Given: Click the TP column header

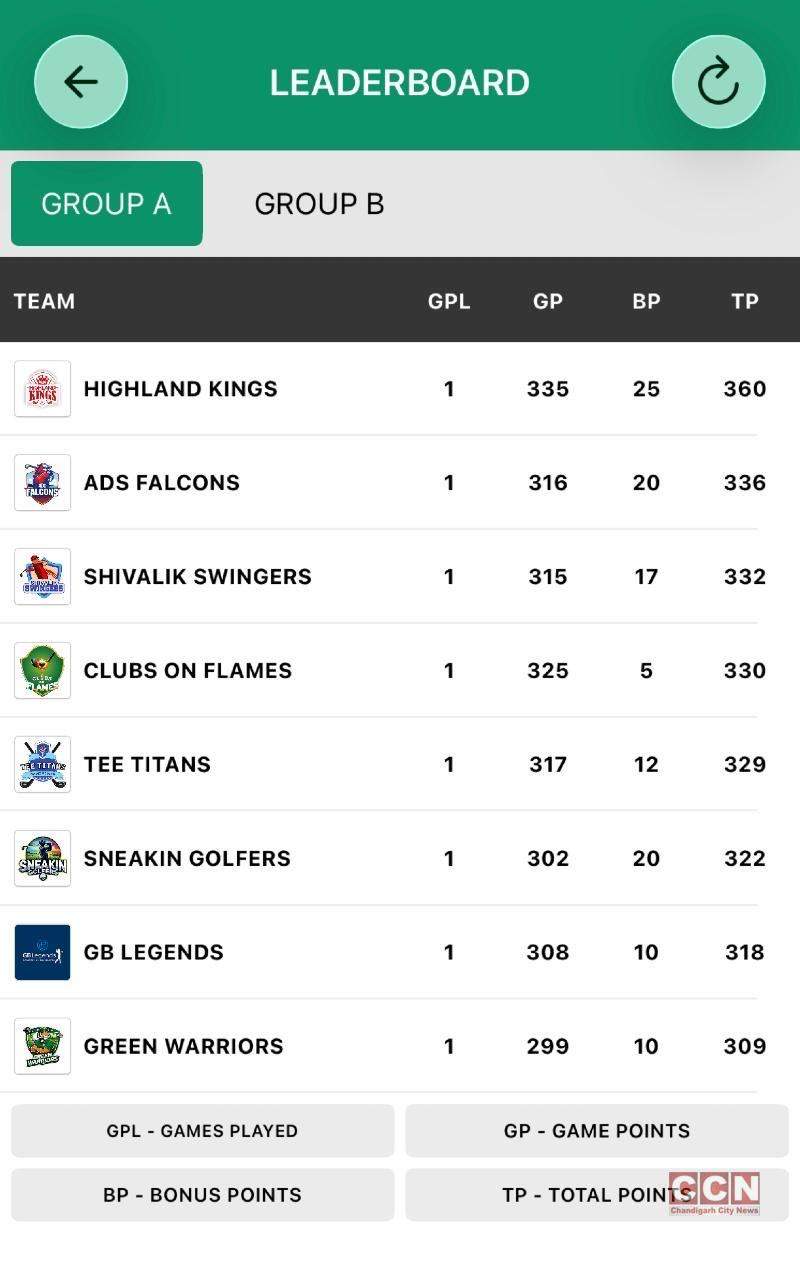Looking at the screenshot, I should pyautogui.click(x=745, y=301).
